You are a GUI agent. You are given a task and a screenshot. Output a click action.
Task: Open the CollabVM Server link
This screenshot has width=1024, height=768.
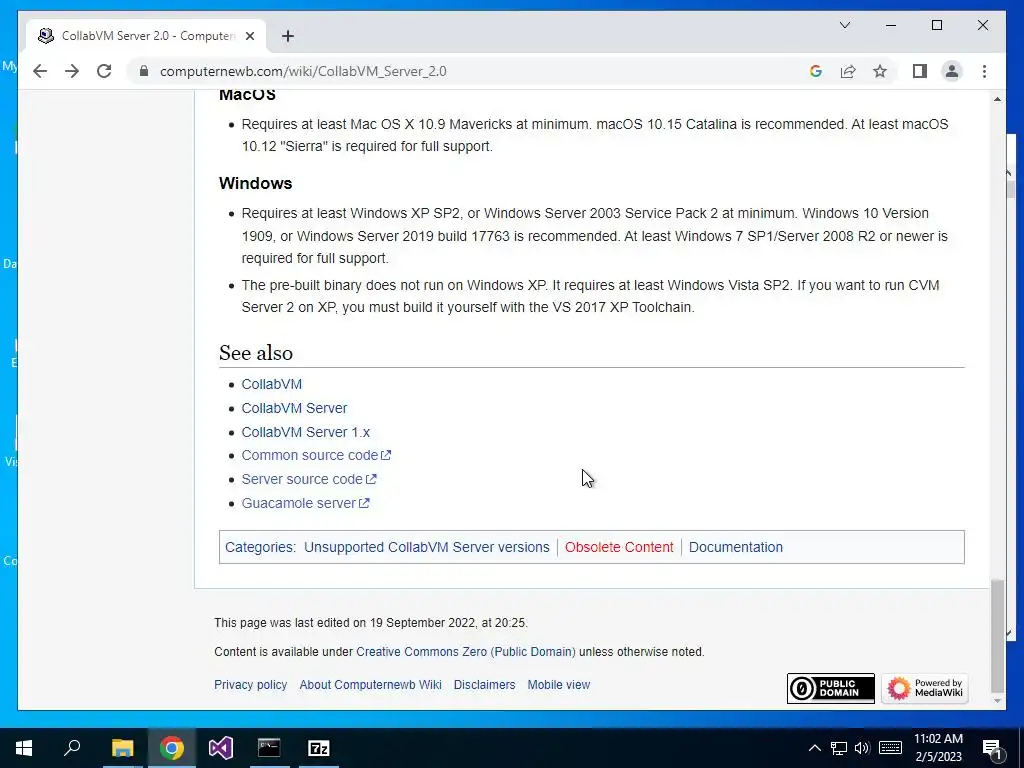tap(294, 408)
